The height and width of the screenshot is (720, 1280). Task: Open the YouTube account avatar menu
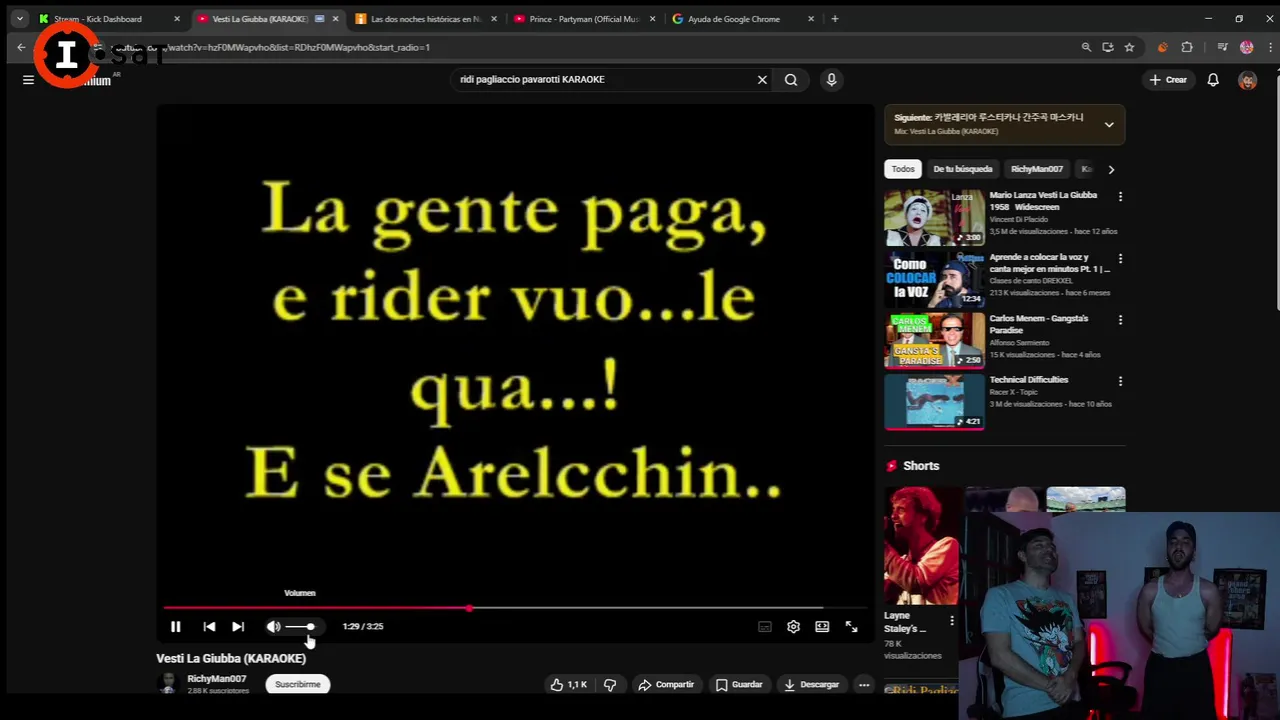1247,80
